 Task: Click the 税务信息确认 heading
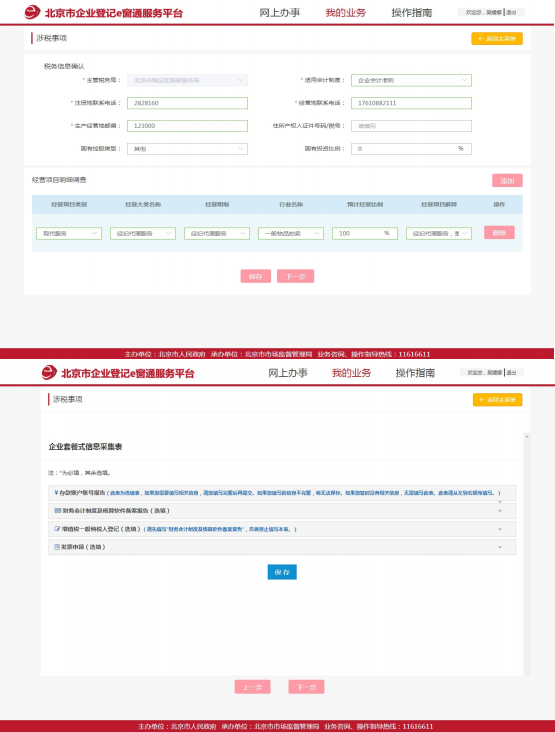pos(64,66)
